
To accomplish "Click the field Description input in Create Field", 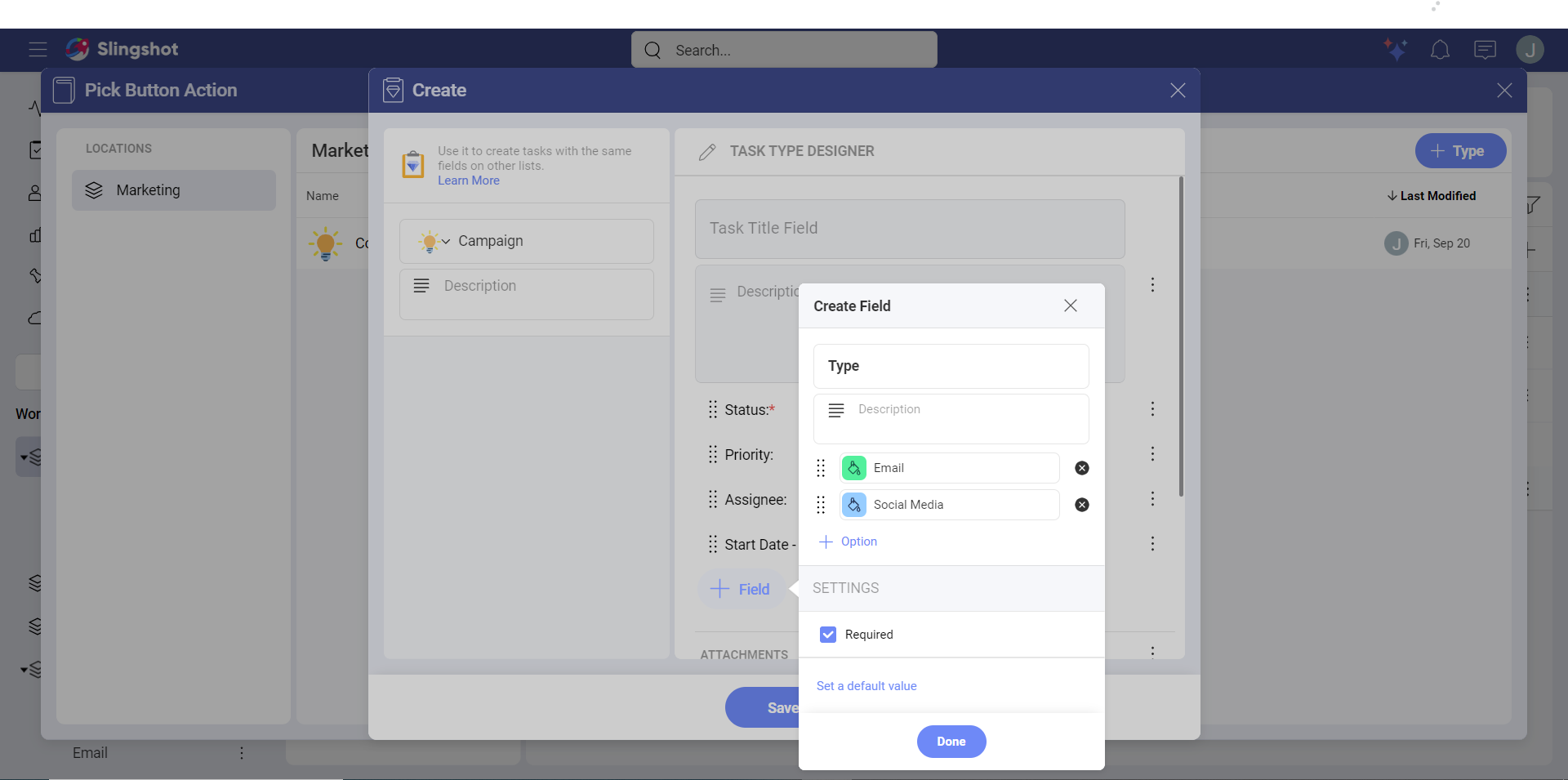I will [x=951, y=419].
